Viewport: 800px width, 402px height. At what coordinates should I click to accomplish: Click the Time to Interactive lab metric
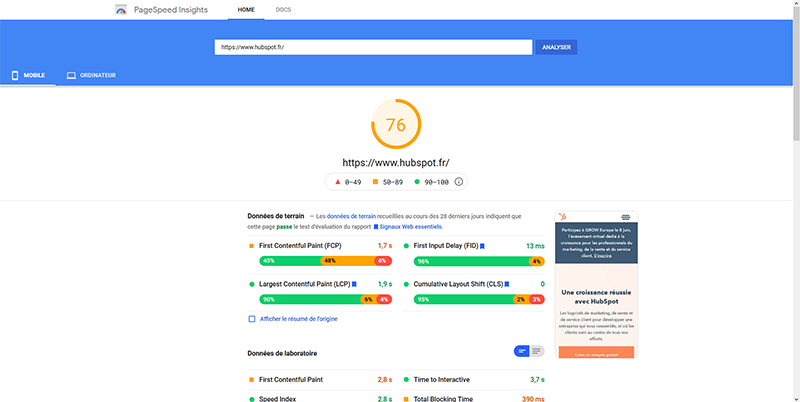tap(442, 380)
